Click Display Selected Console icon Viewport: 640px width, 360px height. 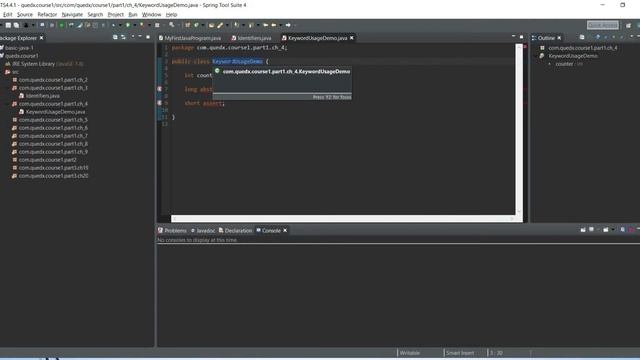click(591, 230)
